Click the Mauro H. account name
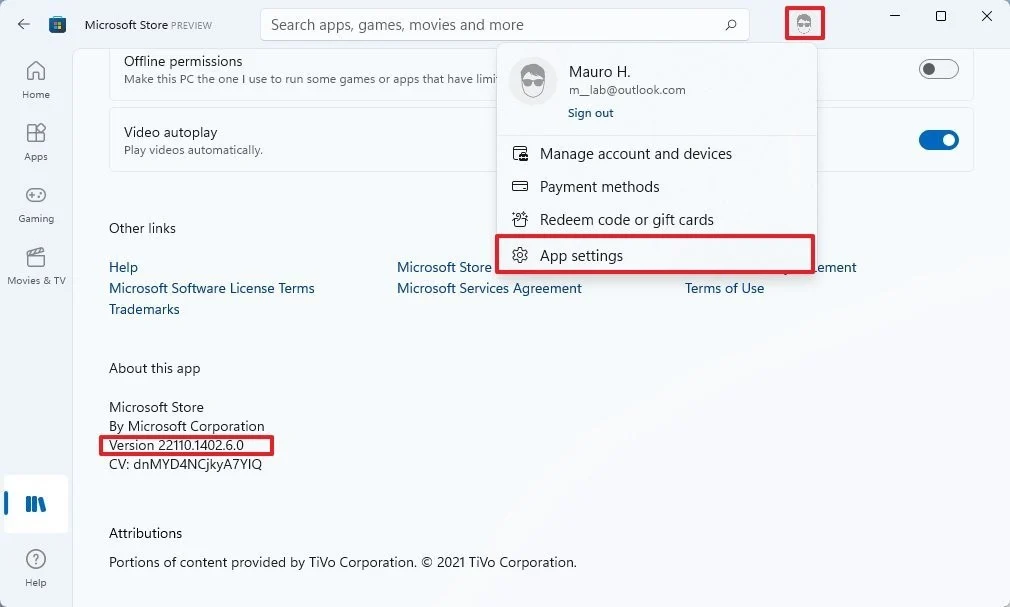1010x607 pixels. pos(599,72)
